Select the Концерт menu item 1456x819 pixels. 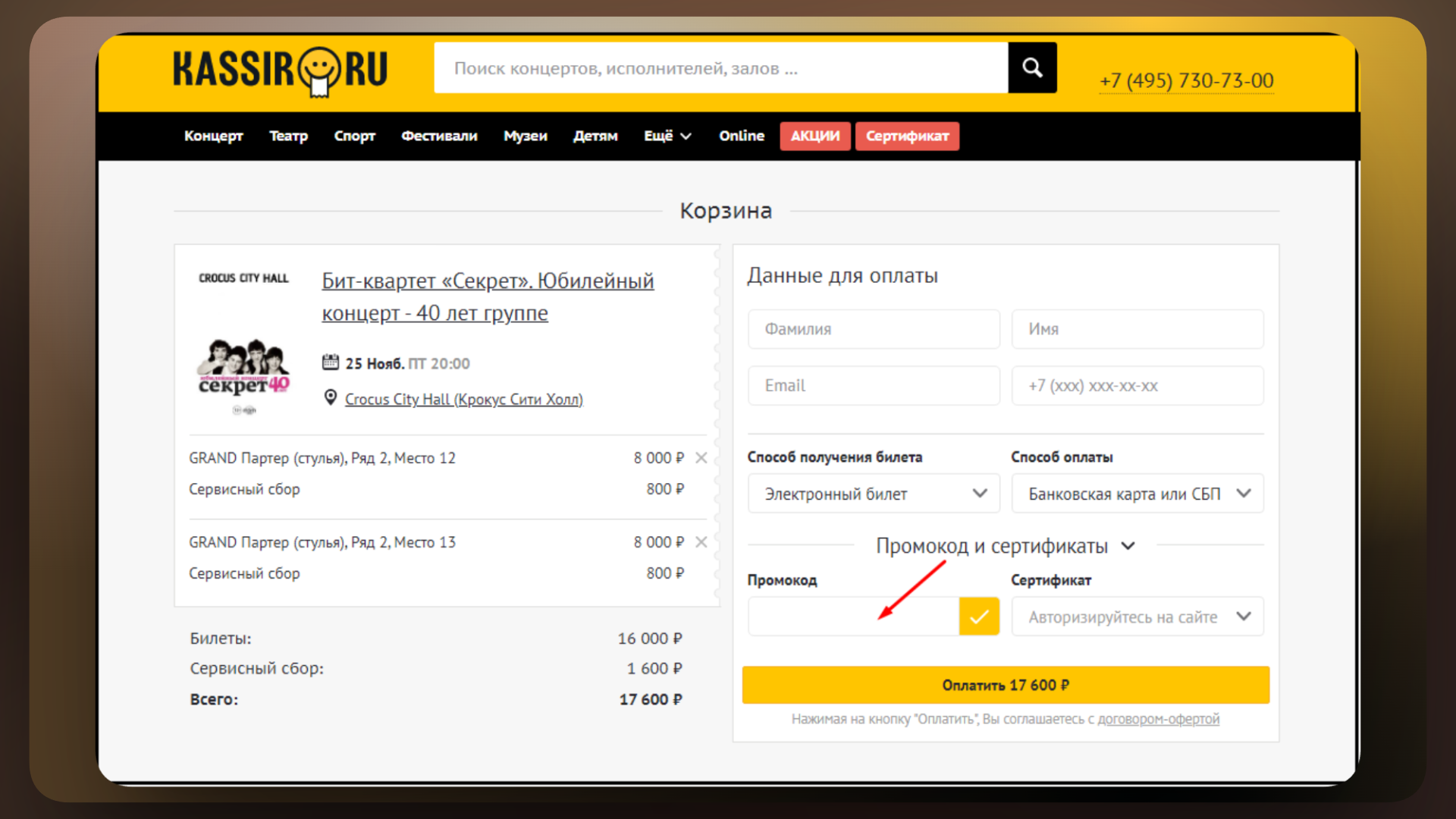pos(213,136)
